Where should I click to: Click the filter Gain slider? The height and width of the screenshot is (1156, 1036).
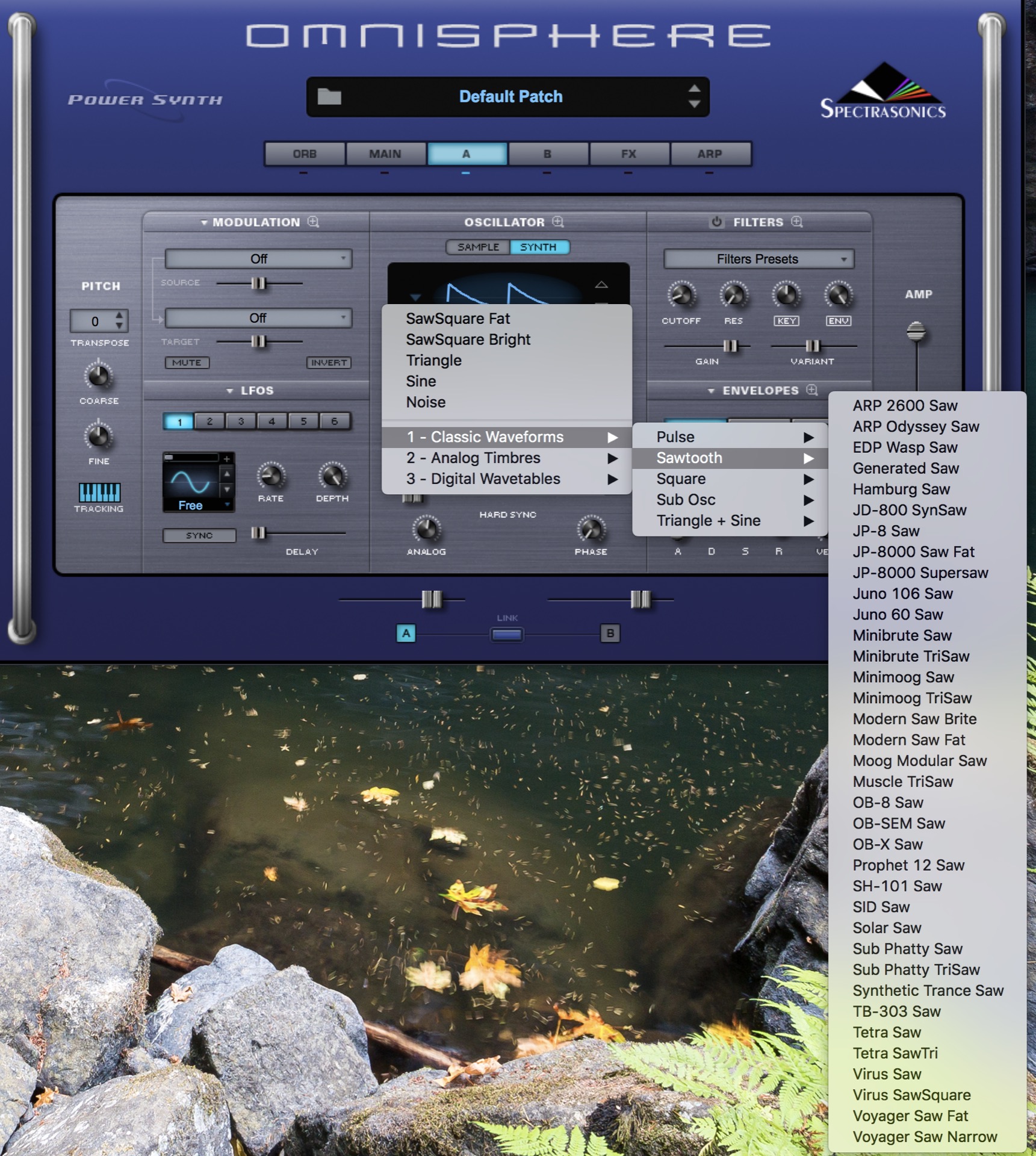pos(730,346)
